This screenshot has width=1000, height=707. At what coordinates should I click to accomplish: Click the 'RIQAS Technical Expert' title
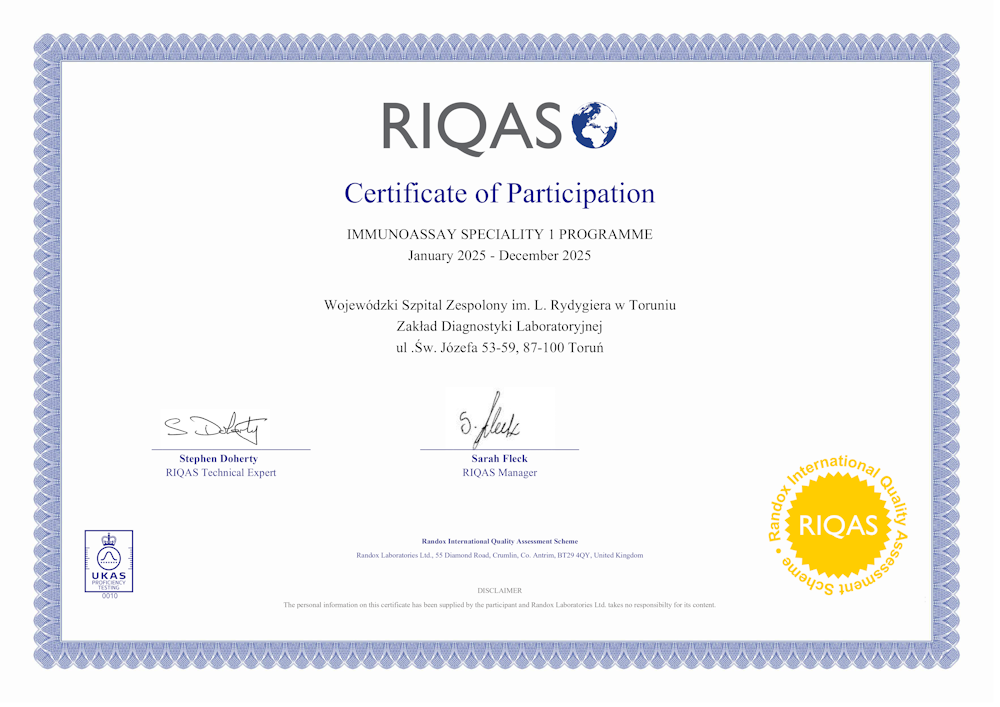(x=220, y=473)
